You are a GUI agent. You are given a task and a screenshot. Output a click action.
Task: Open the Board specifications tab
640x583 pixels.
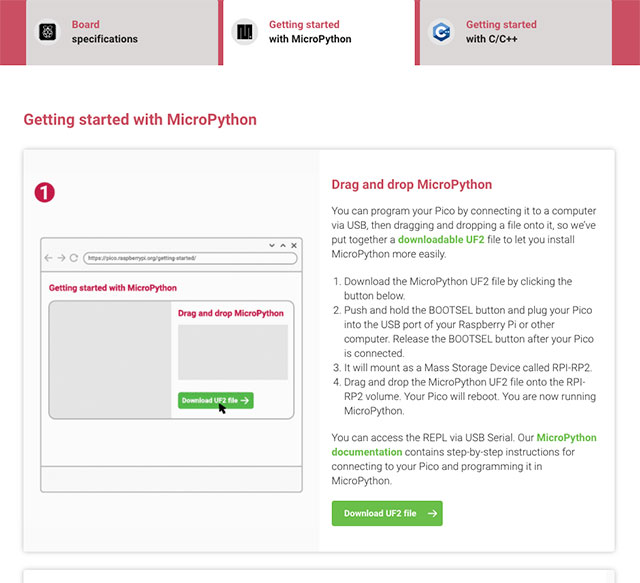tap(104, 32)
